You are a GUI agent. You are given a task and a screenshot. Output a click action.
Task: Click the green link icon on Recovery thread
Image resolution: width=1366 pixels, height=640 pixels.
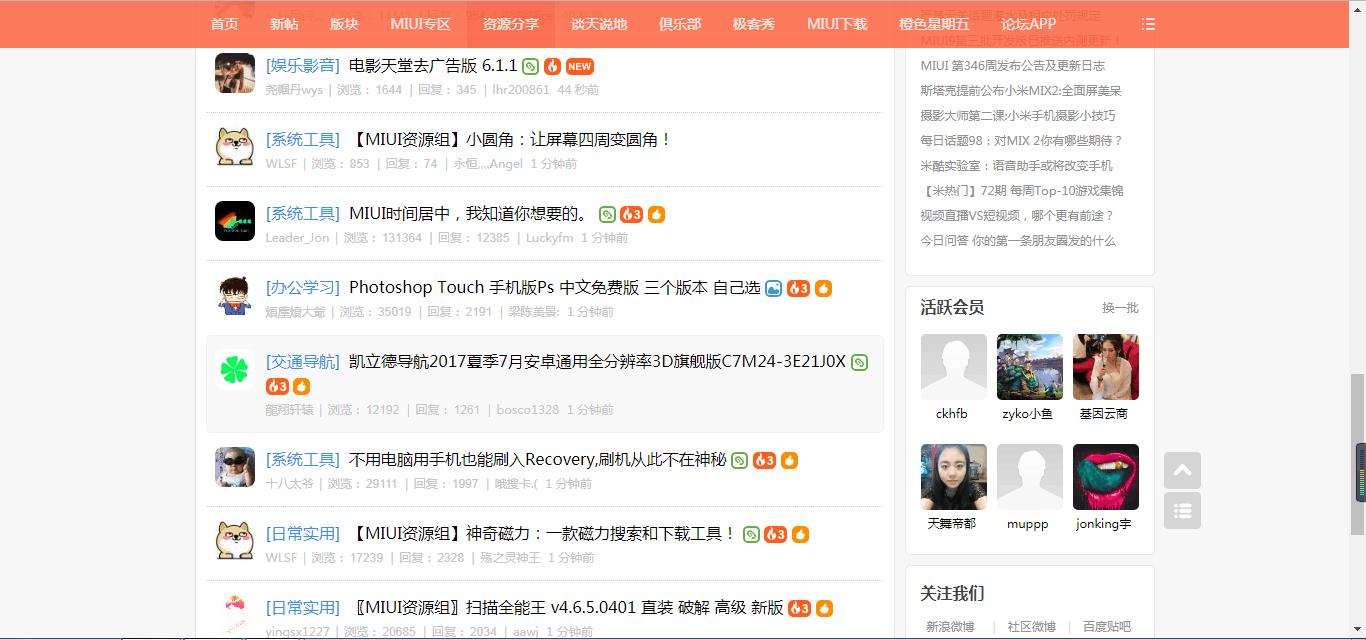coord(738,461)
